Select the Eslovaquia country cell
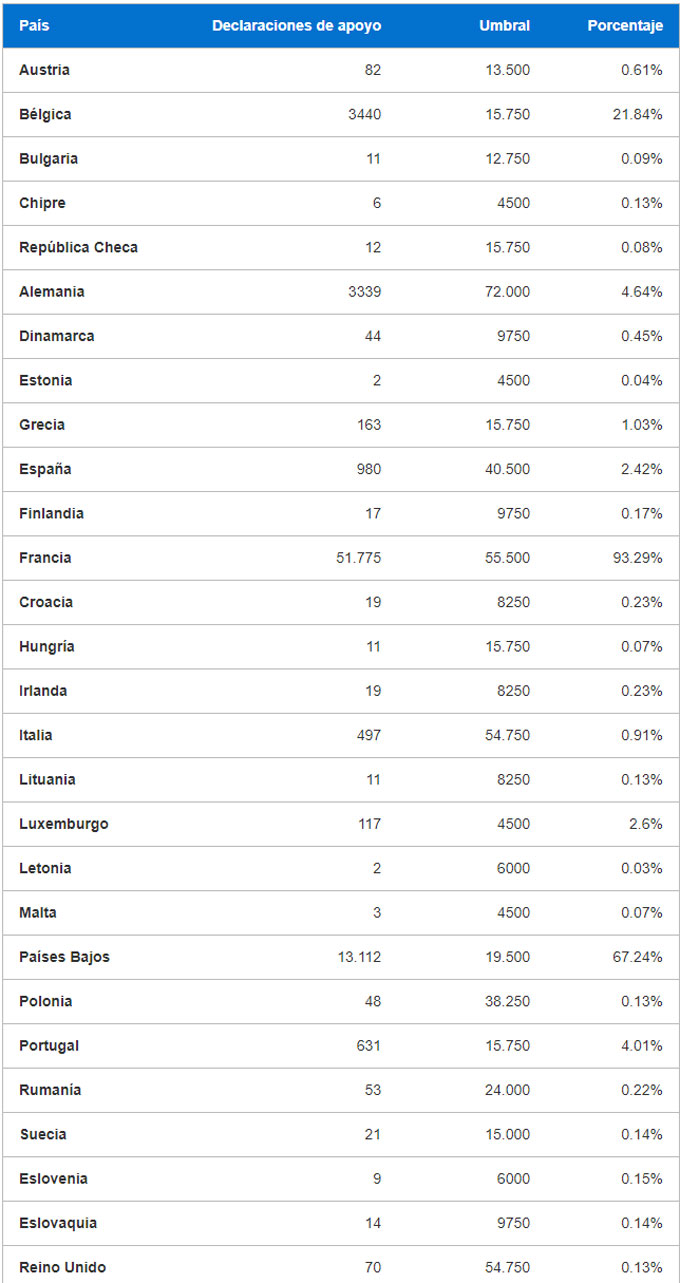This screenshot has height=1283, width=680. coord(58,1223)
